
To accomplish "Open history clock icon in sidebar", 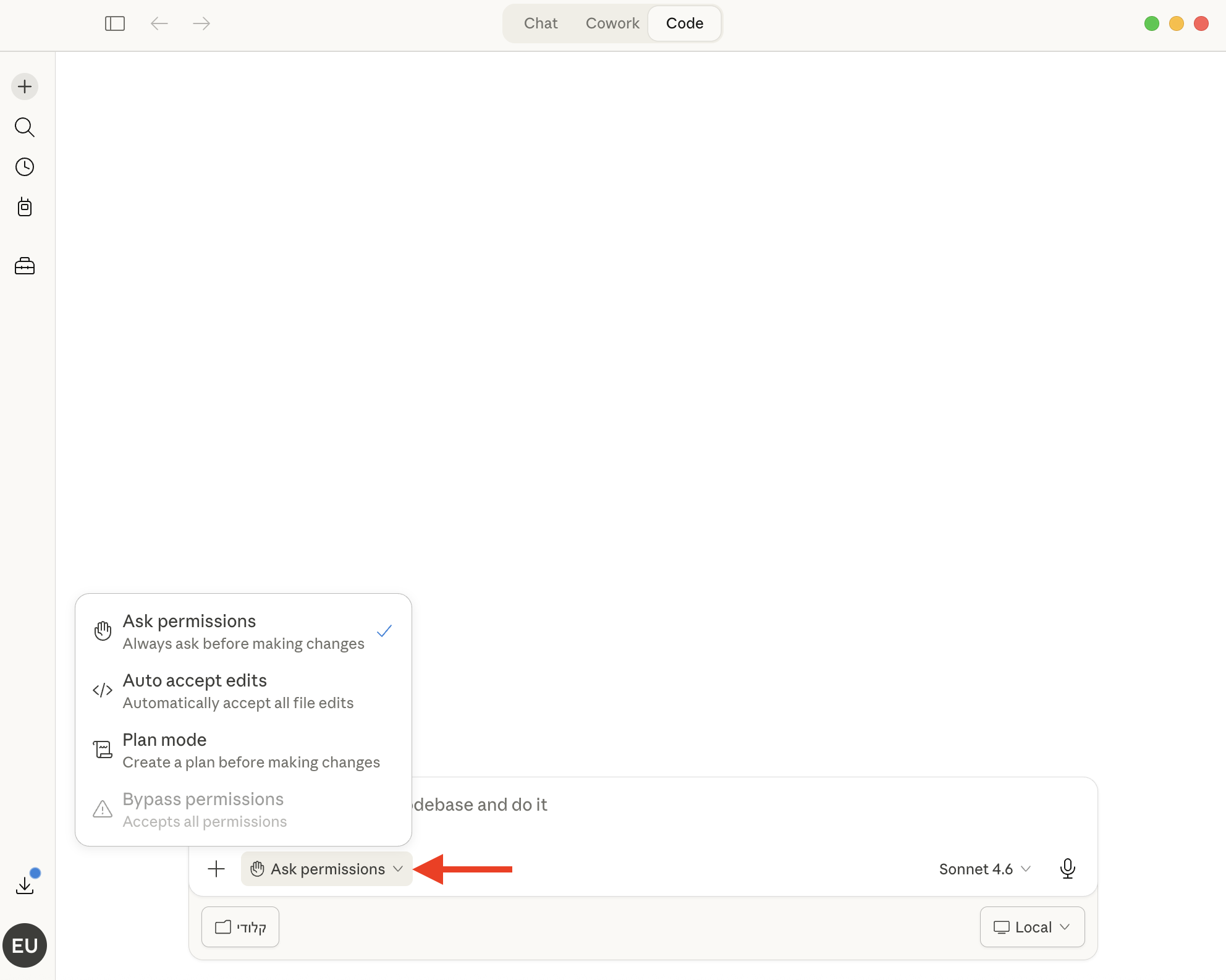I will pyautogui.click(x=25, y=167).
